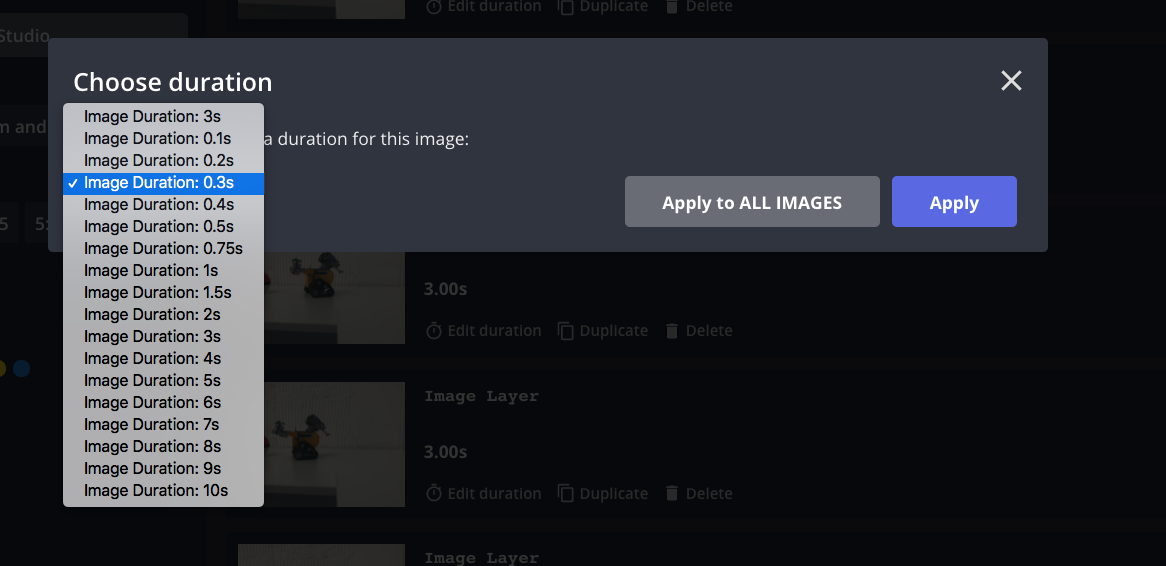Close the Choose duration dialog
The image size is (1166, 566).
pyautogui.click(x=1011, y=80)
